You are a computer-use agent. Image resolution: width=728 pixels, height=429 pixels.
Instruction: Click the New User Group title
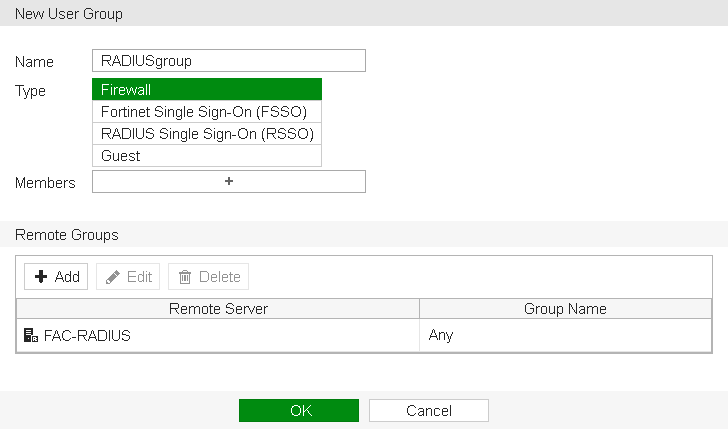point(69,13)
